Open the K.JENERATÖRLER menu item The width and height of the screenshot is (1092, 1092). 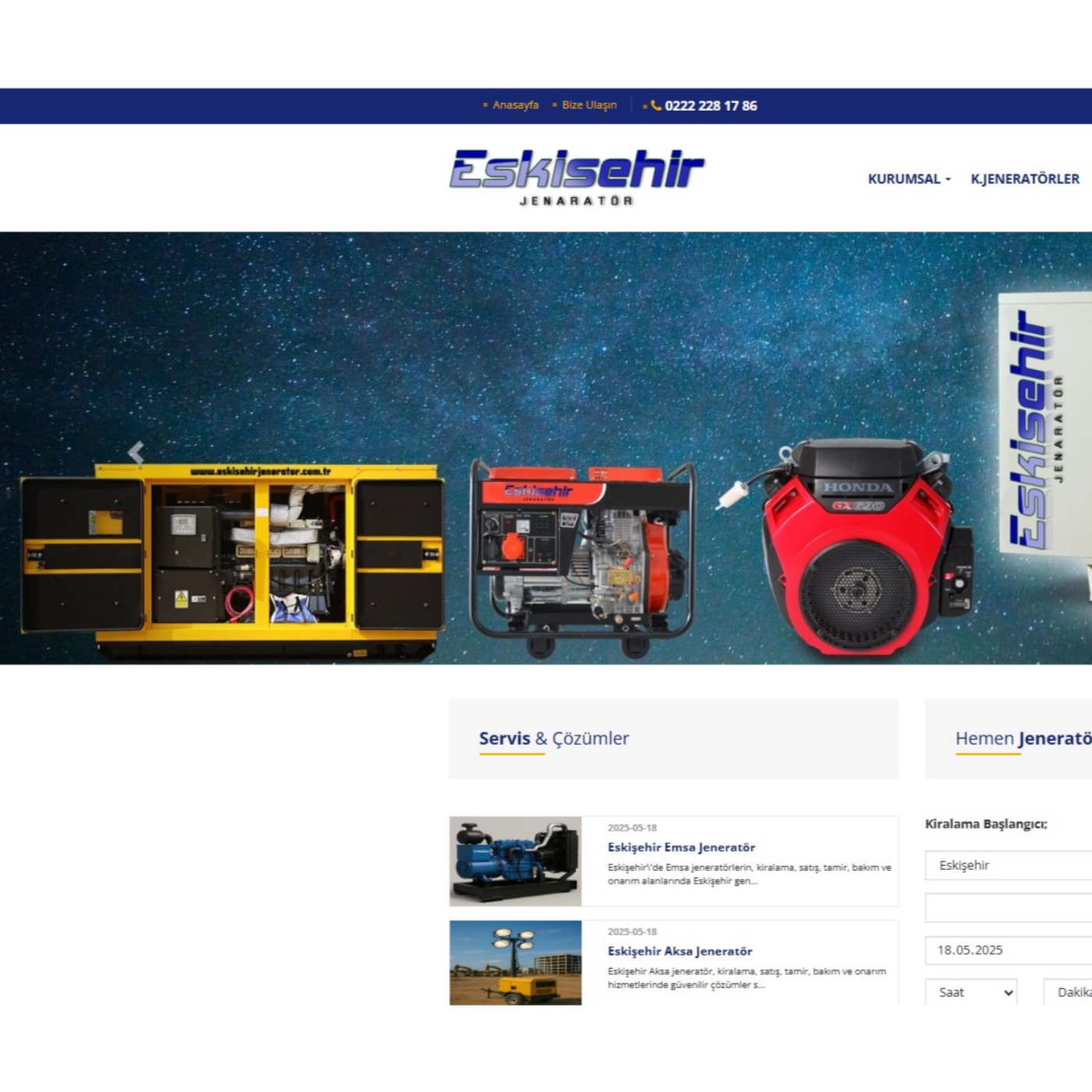[1024, 179]
